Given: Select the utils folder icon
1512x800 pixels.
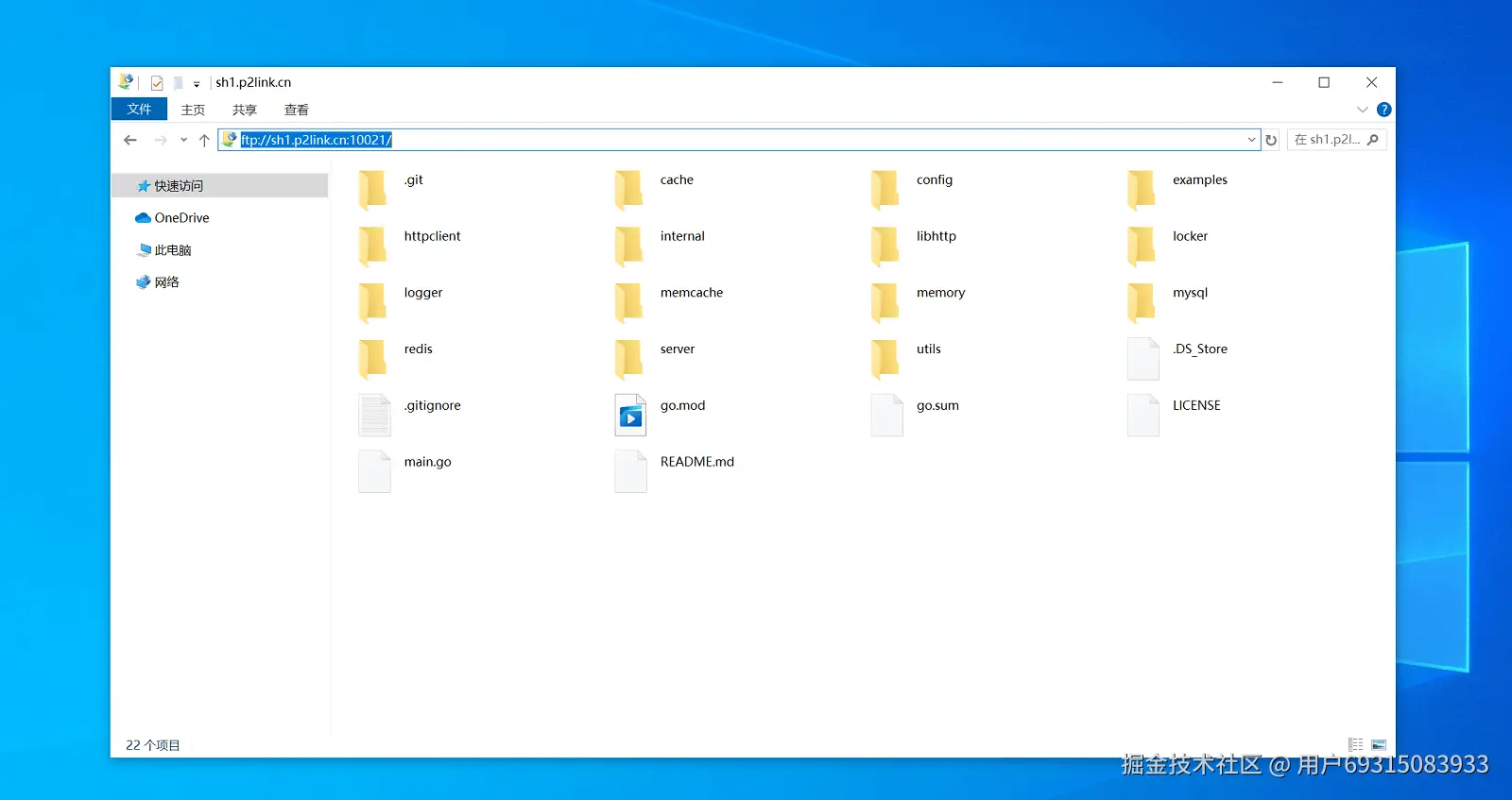Looking at the screenshot, I should (x=885, y=359).
